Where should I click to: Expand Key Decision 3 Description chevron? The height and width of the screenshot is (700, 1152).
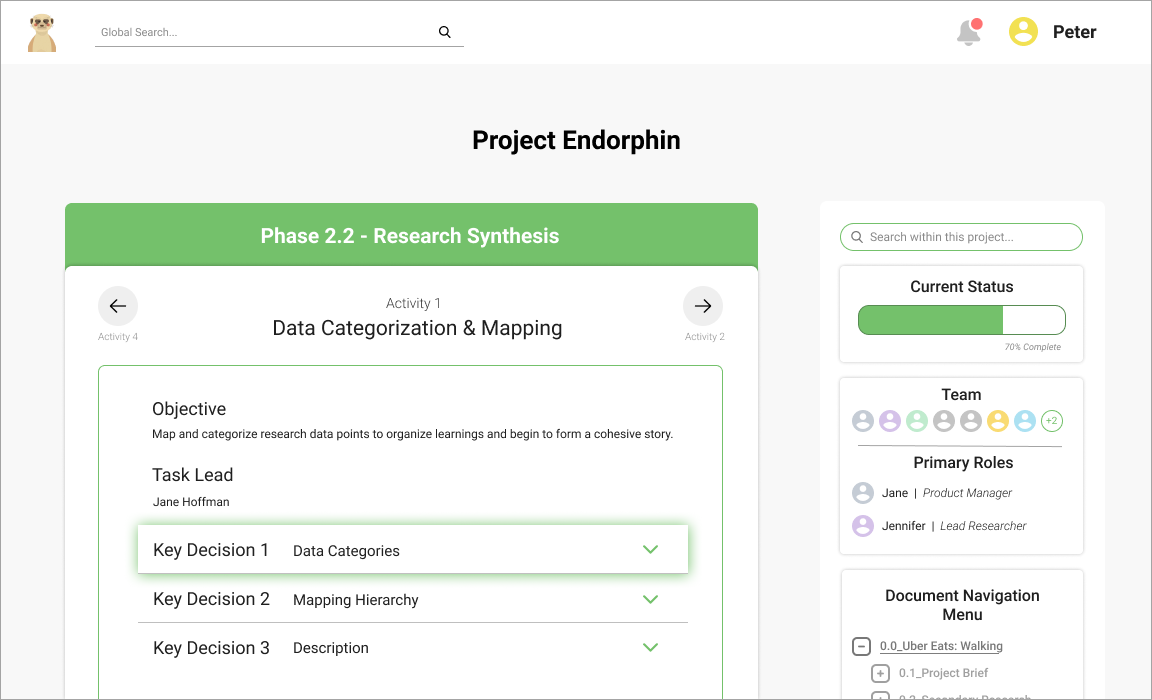(651, 647)
